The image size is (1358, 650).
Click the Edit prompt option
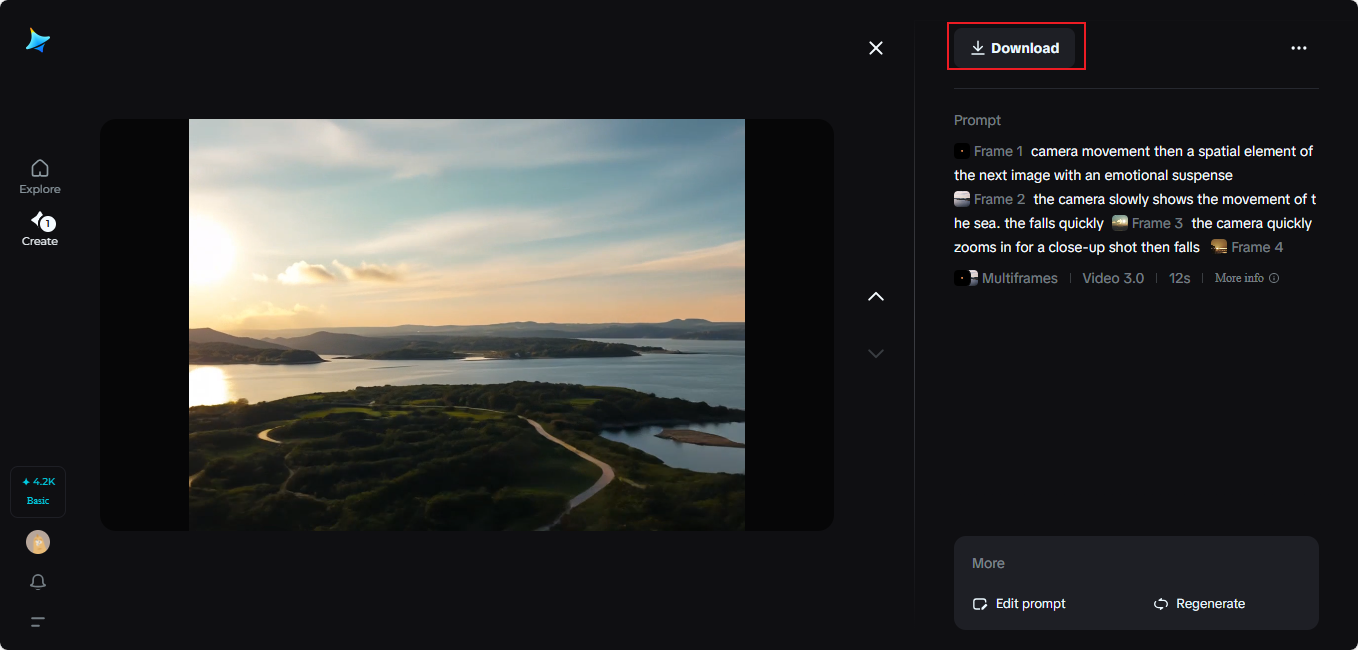tap(1019, 603)
